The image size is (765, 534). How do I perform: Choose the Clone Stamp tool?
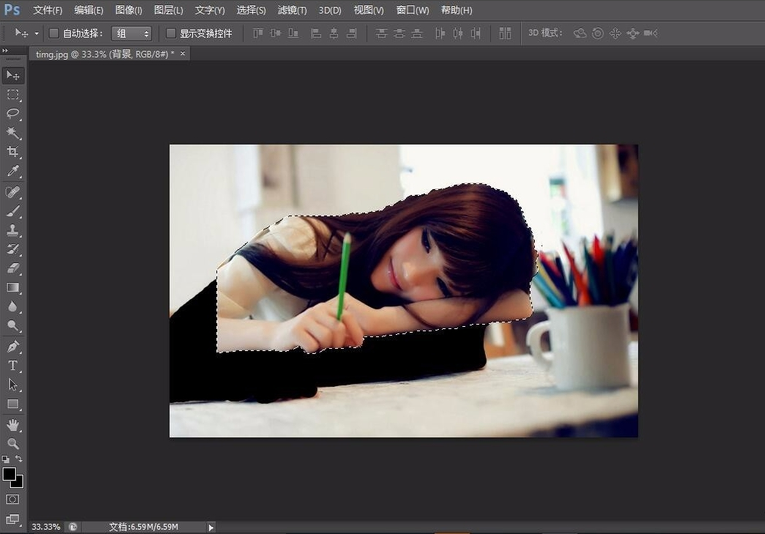[x=13, y=230]
